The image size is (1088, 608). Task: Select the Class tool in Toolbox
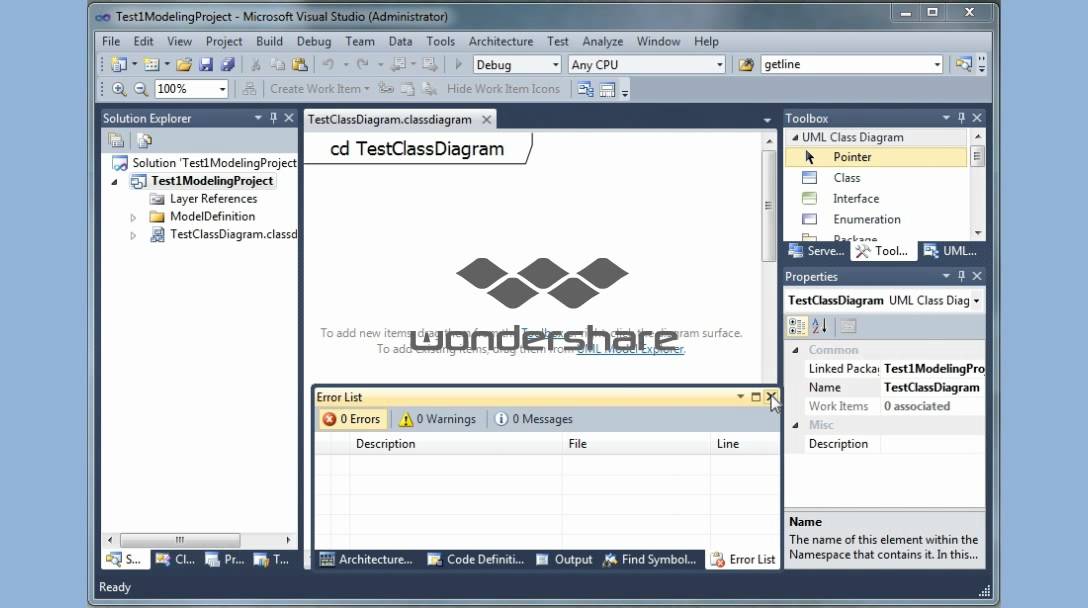tap(876, 178)
